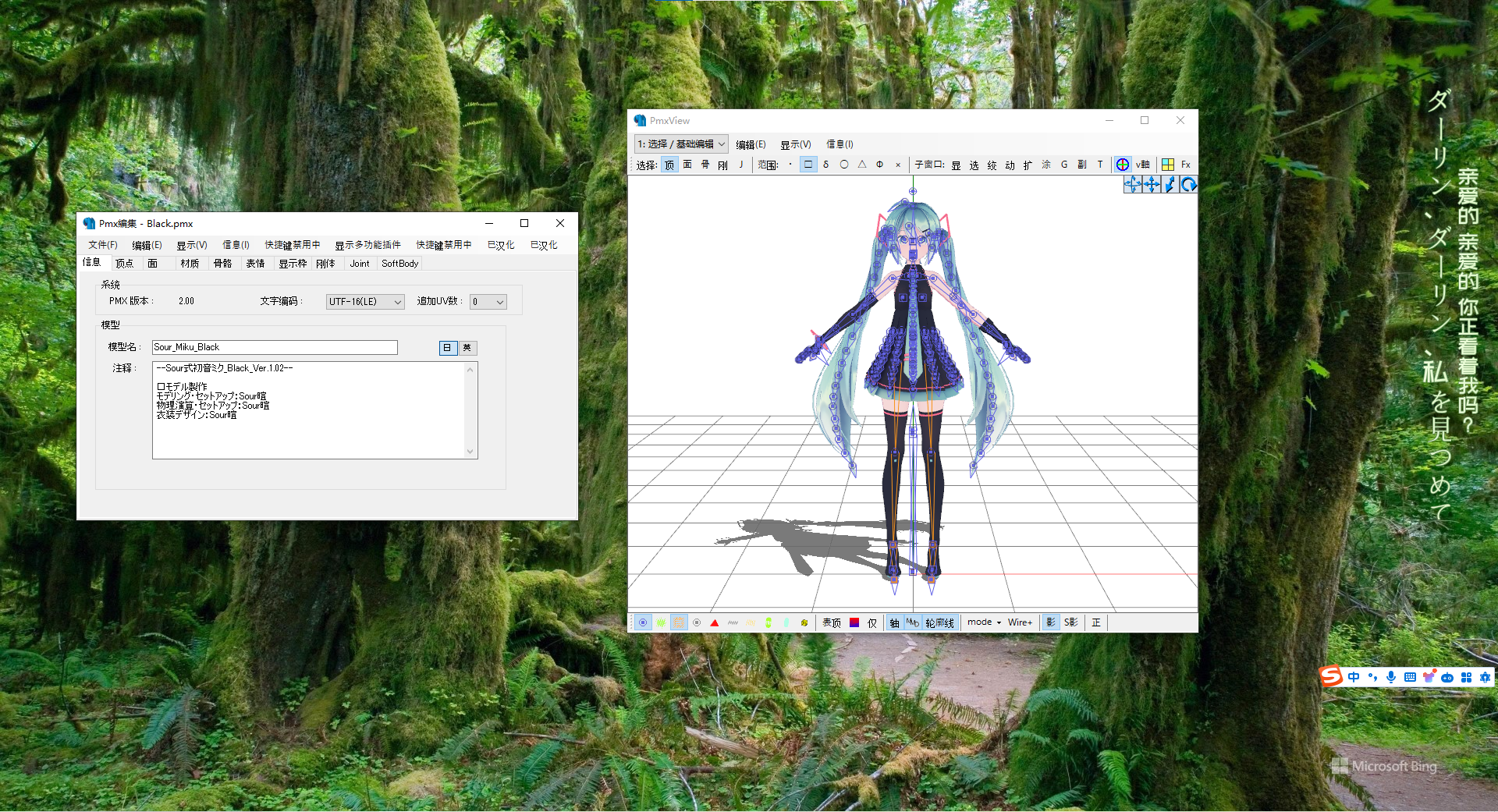
Task: Toggle the 轮廓线 outline display
Action: [940, 622]
